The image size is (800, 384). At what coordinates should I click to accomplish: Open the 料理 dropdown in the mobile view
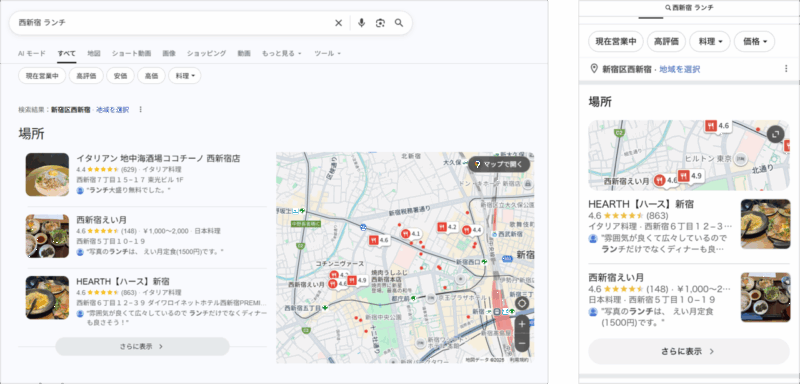point(710,42)
